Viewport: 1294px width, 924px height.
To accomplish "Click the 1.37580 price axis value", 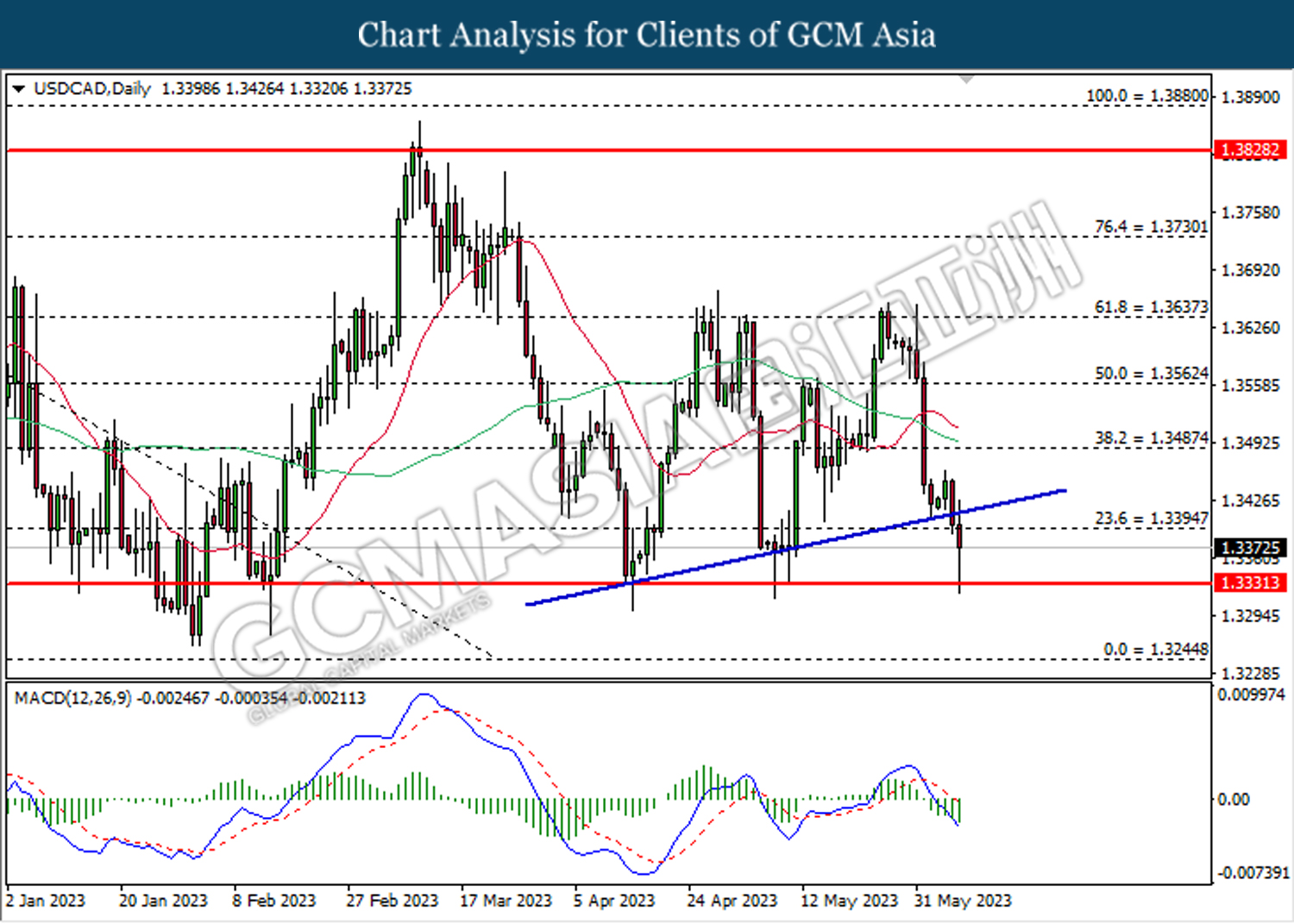I will [1251, 213].
